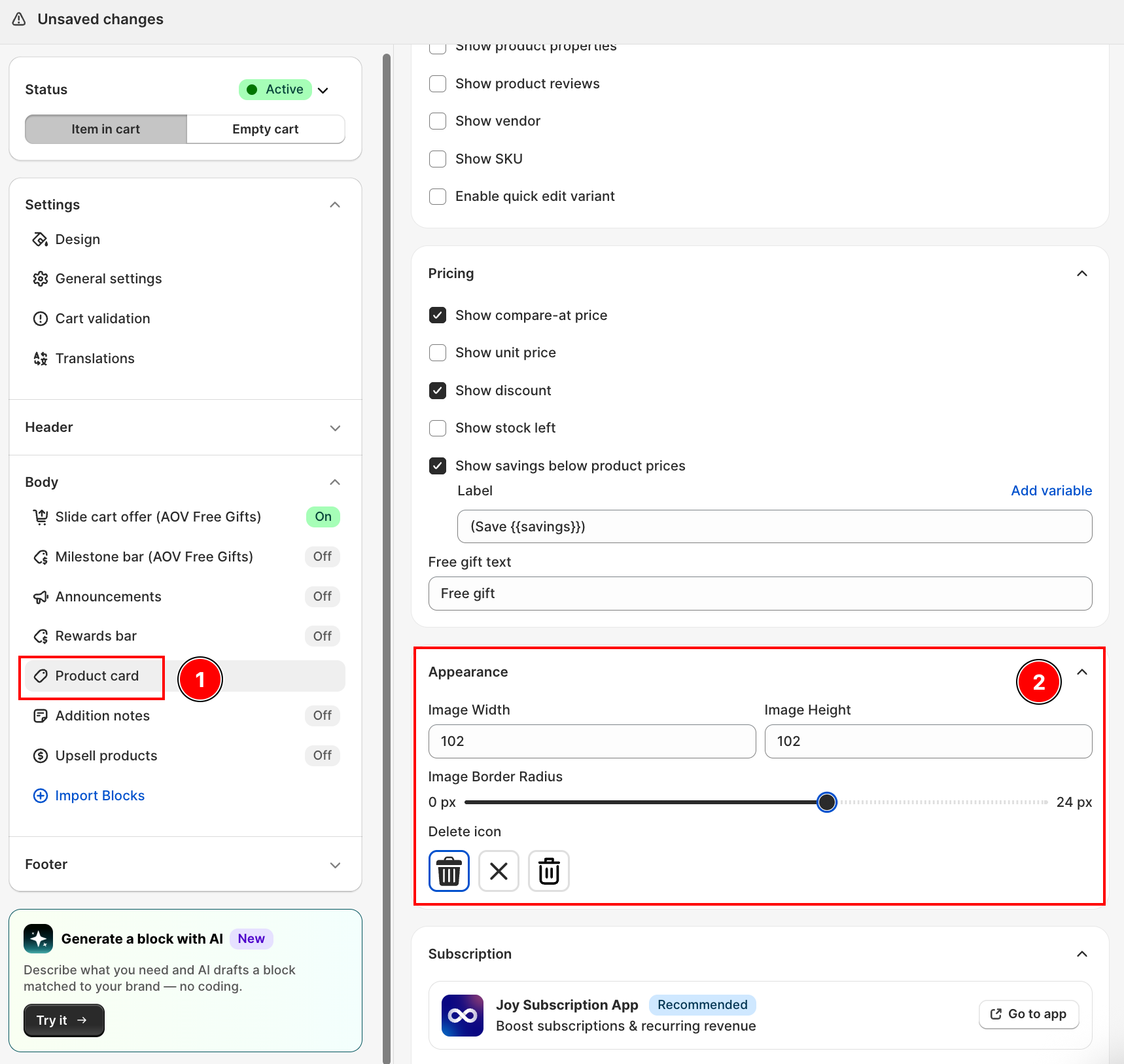Expand the Header section
This screenshot has height=1064, width=1124.
(335, 428)
